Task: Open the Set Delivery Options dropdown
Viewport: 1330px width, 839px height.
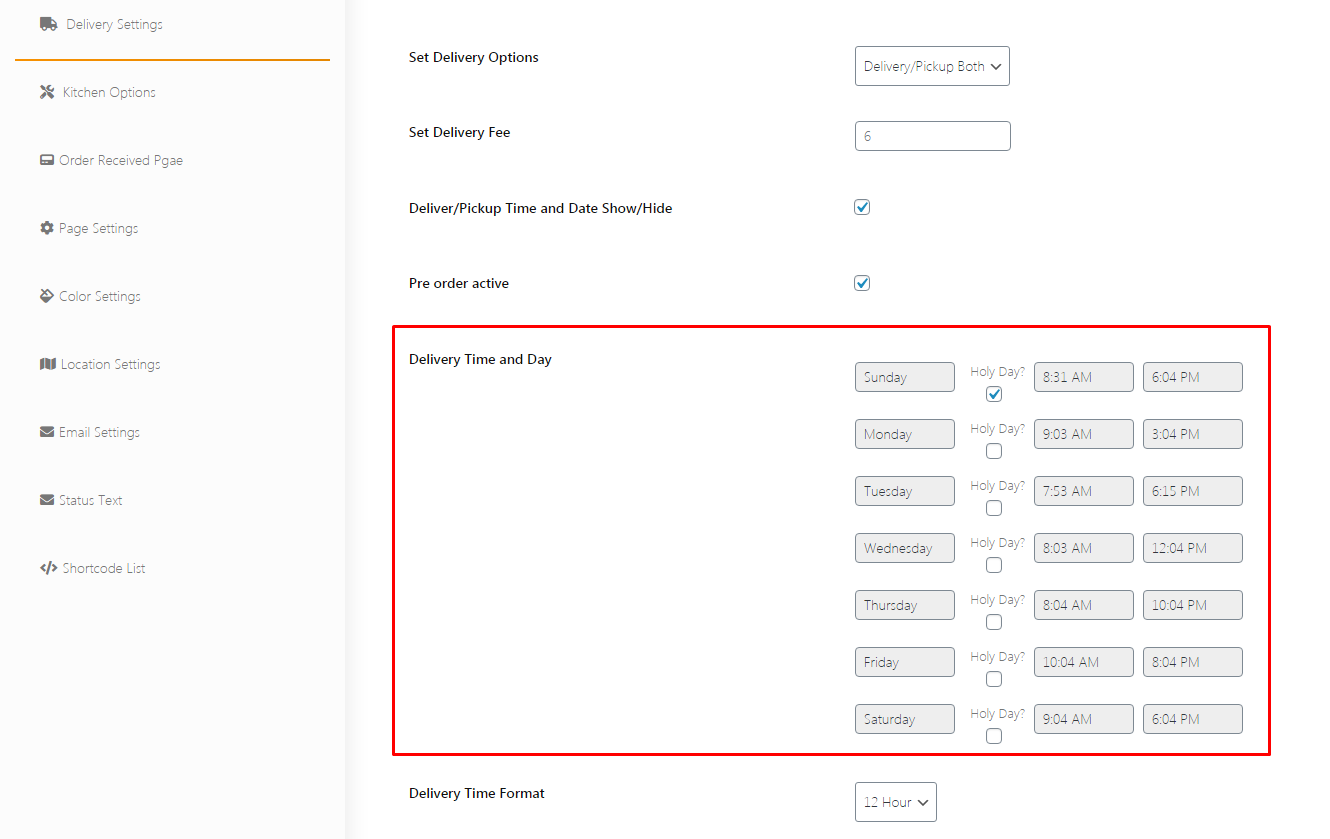Action: pos(932,66)
